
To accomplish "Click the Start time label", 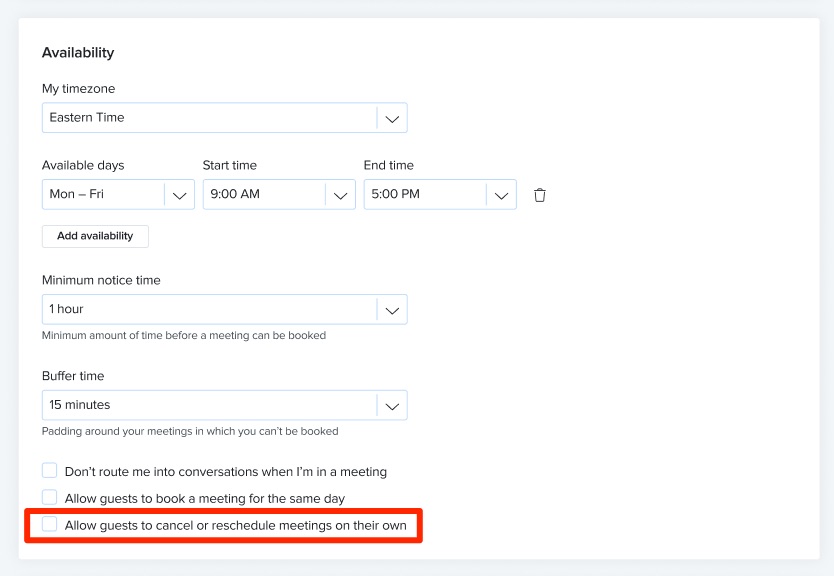I will click(230, 165).
